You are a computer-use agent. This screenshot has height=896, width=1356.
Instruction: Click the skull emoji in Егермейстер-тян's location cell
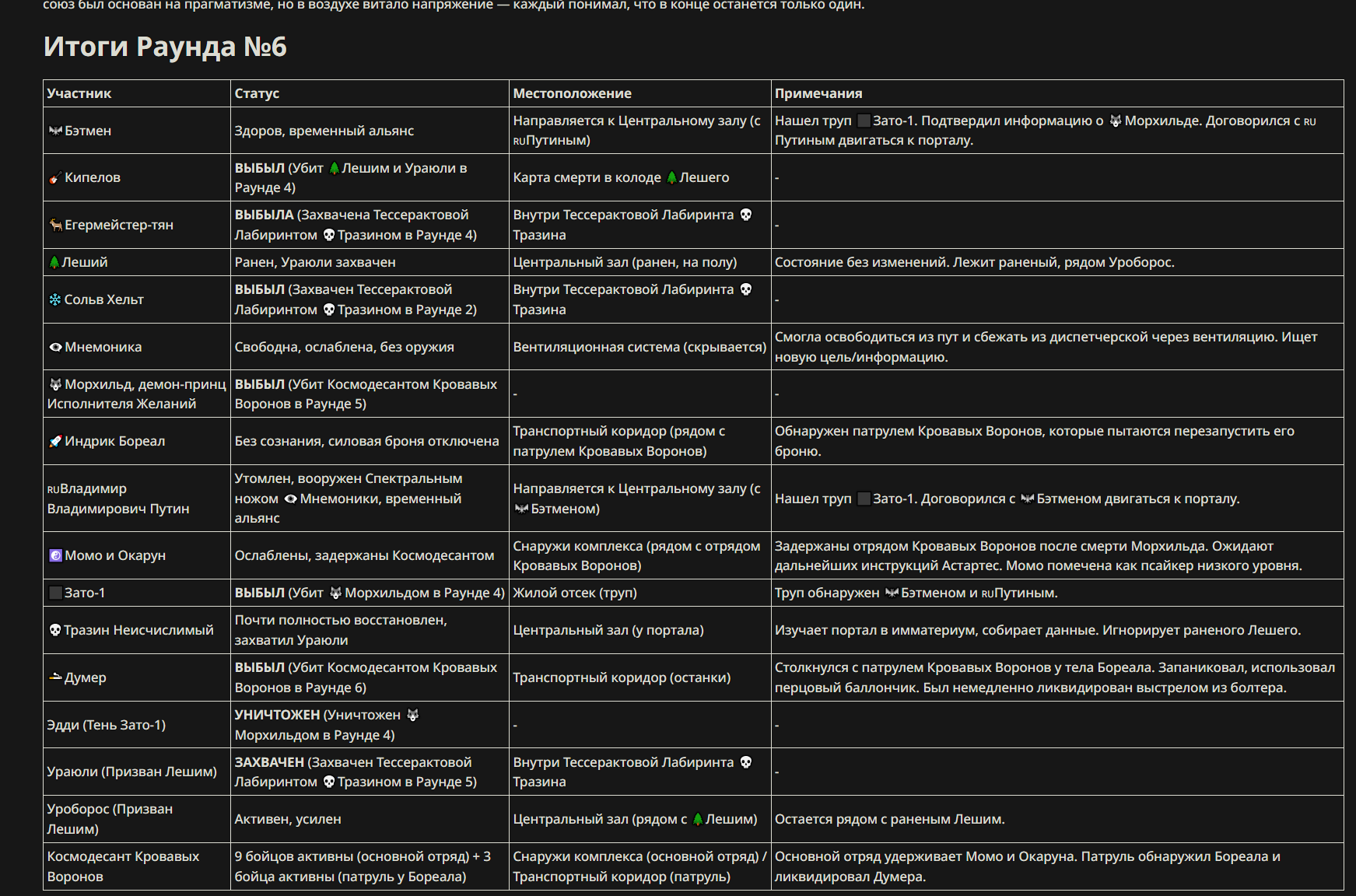point(745,215)
